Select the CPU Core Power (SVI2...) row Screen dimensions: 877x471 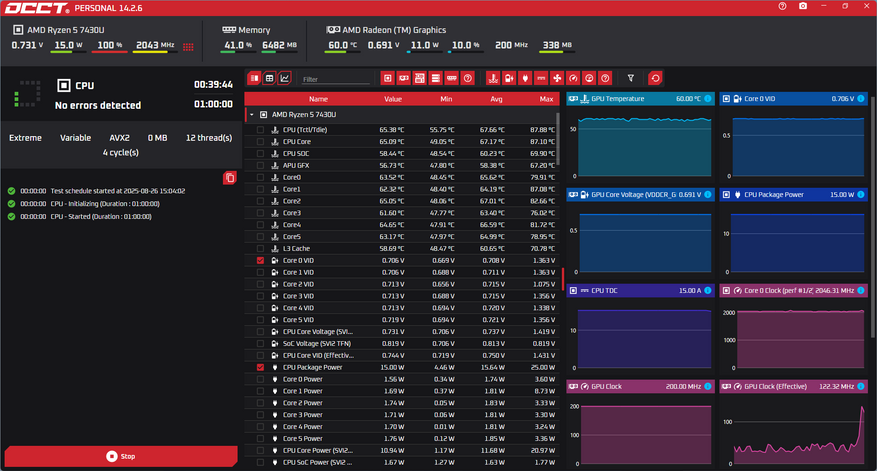[402, 450]
